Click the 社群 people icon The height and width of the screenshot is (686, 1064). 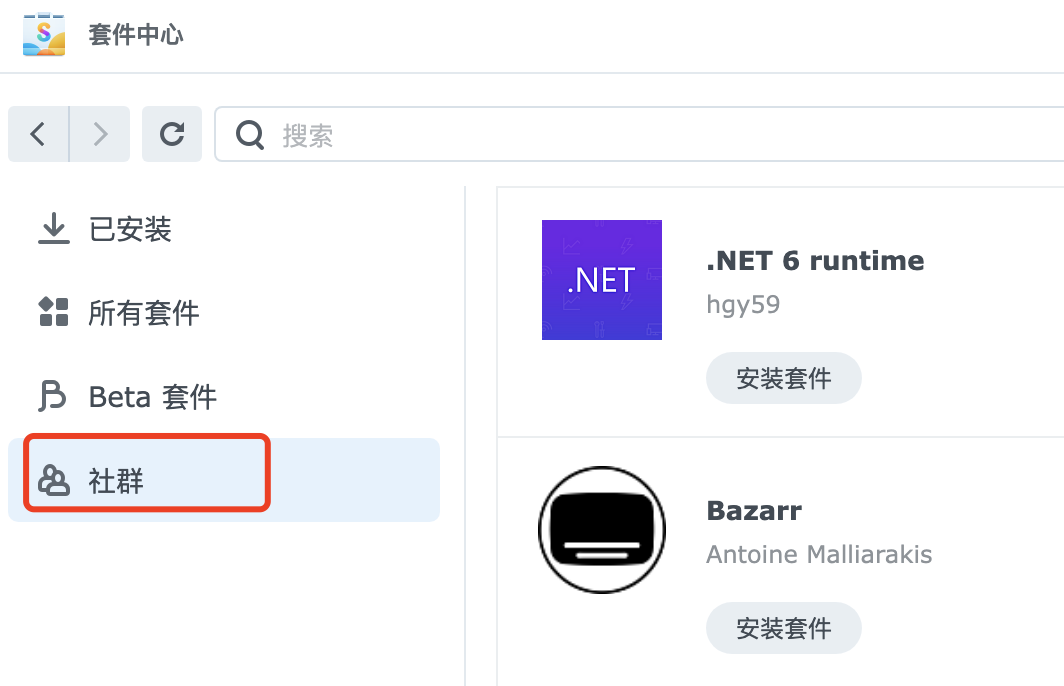click(x=53, y=481)
